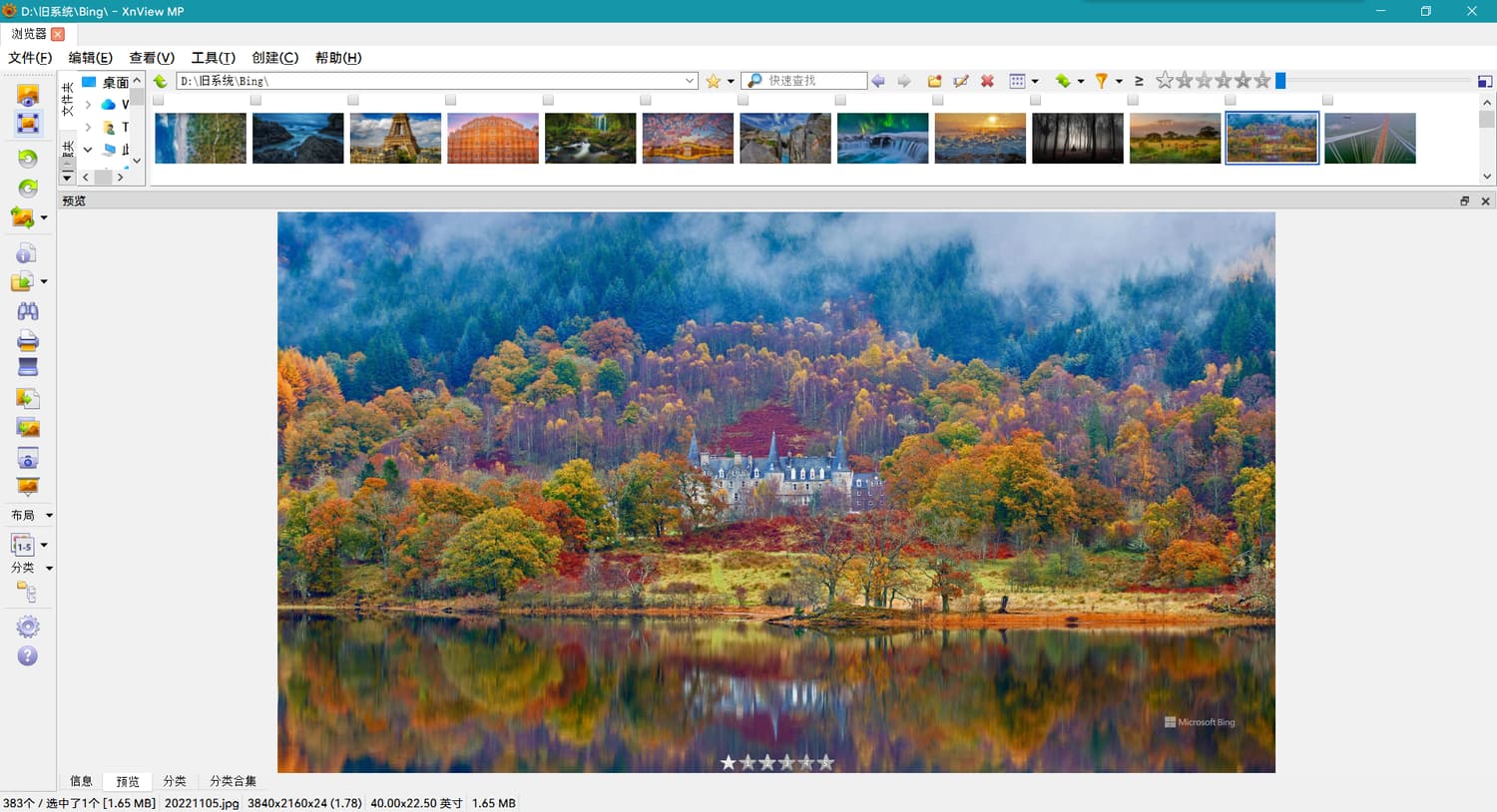Viewport: 1497px width, 812px height.
Task: Open the folder tree structure tool
Action: pos(27,594)
